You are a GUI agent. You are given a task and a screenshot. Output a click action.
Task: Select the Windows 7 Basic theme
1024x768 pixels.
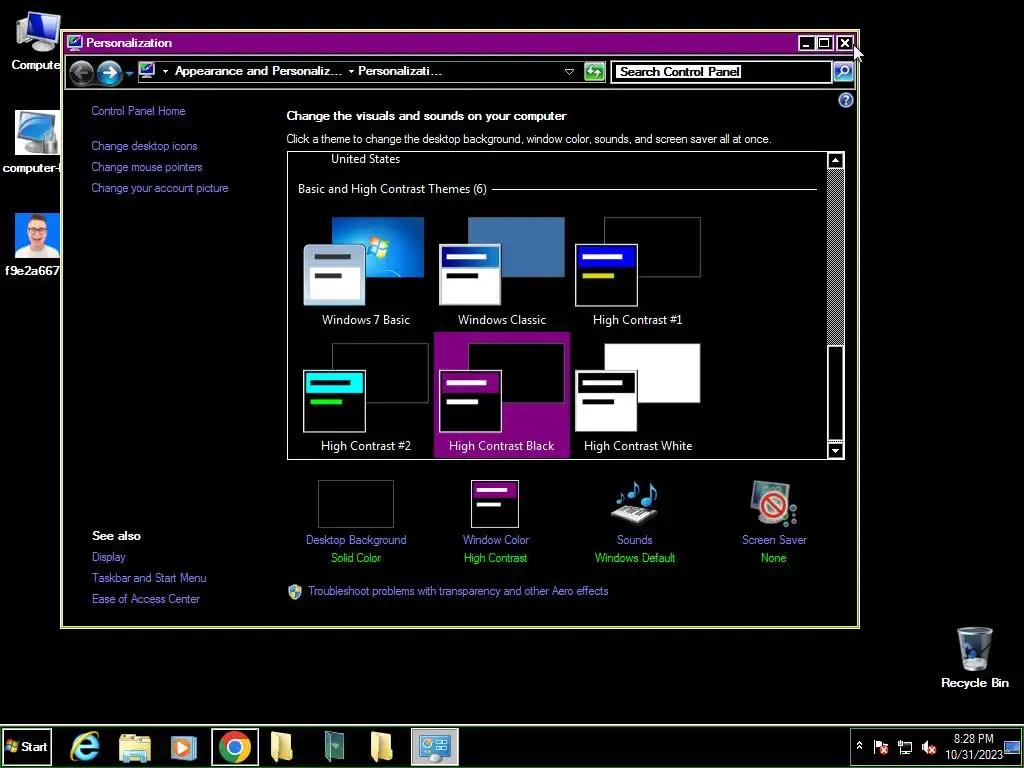pyautogui.click(x=366, y=271)
